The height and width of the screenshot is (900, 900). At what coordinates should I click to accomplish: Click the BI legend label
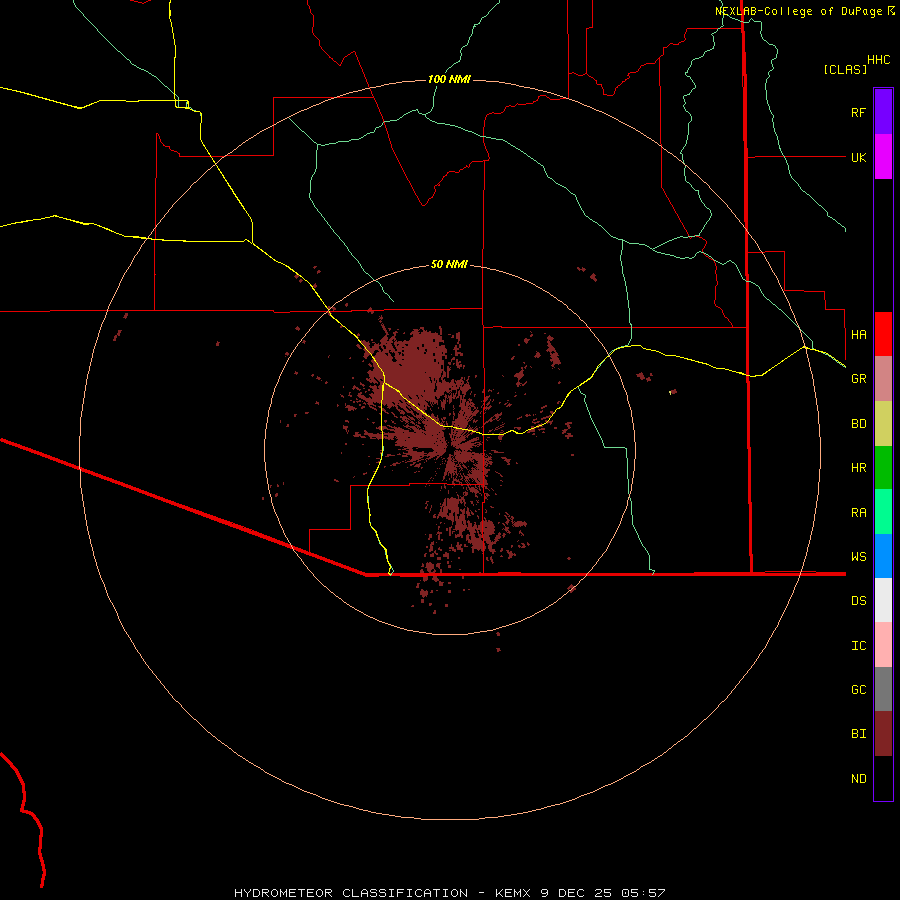coord(859,734)
